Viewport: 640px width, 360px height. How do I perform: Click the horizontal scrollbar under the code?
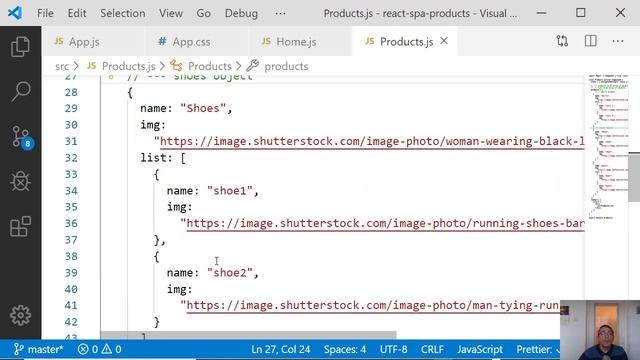click(x=248, y=335)
